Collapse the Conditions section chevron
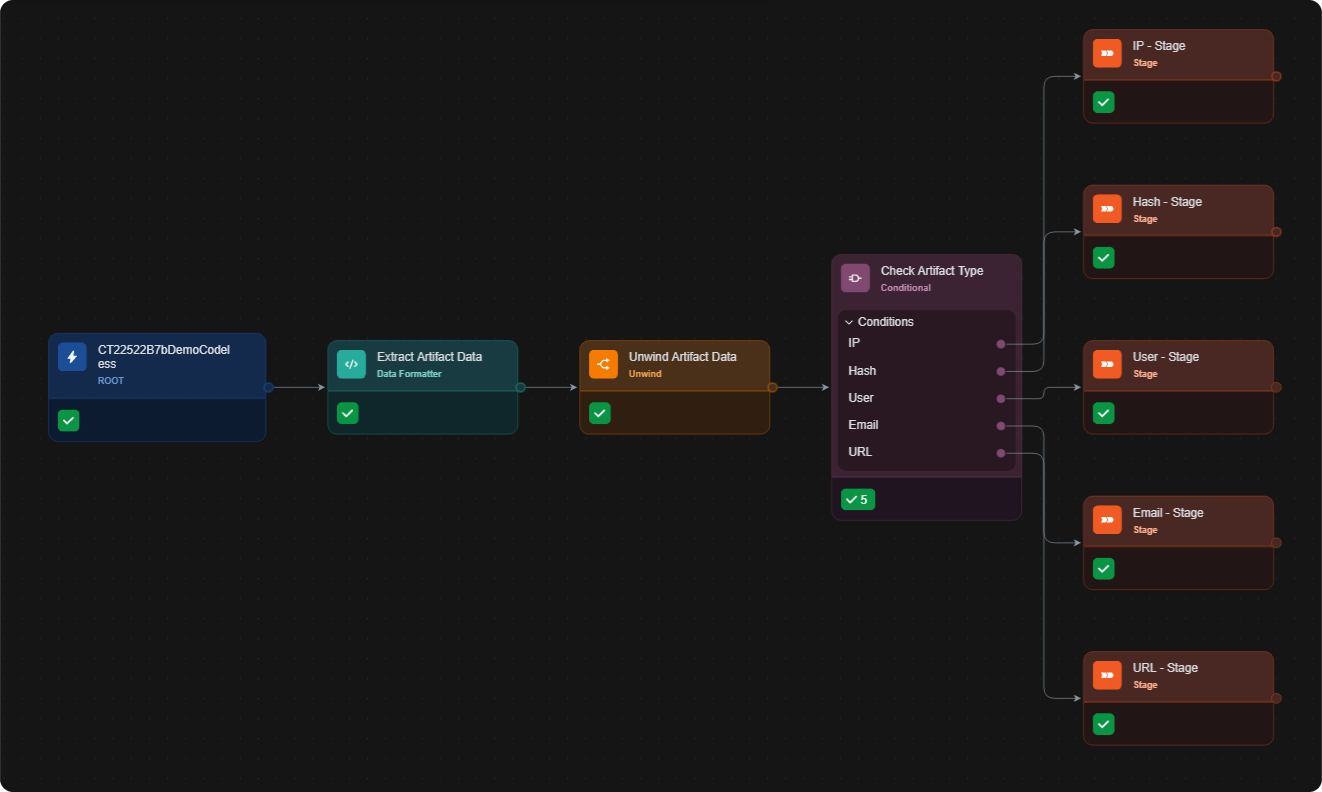 [x=849, y=322]
